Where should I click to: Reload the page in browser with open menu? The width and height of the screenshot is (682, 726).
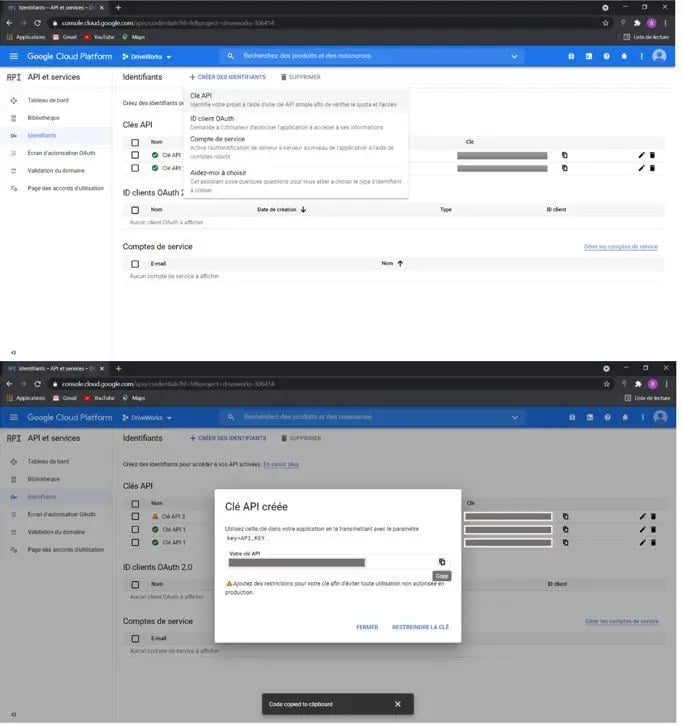38,23
